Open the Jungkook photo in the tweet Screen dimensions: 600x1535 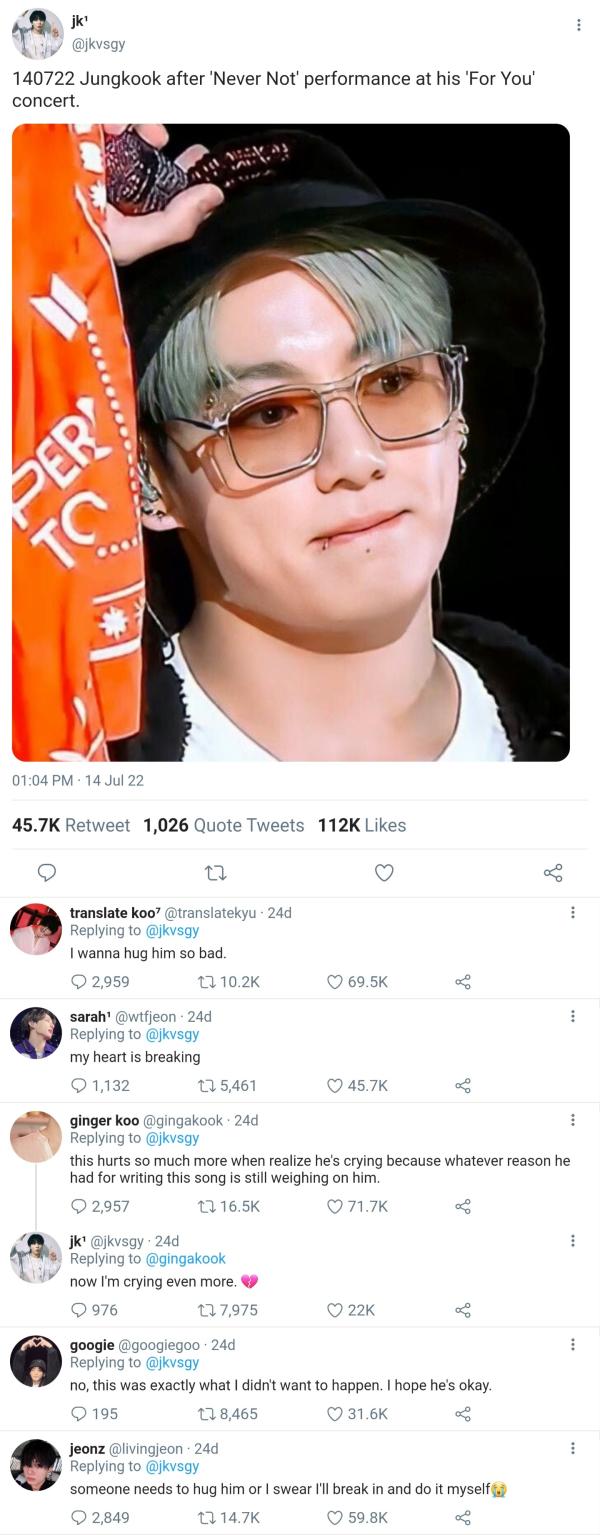[x=291, y=442]
